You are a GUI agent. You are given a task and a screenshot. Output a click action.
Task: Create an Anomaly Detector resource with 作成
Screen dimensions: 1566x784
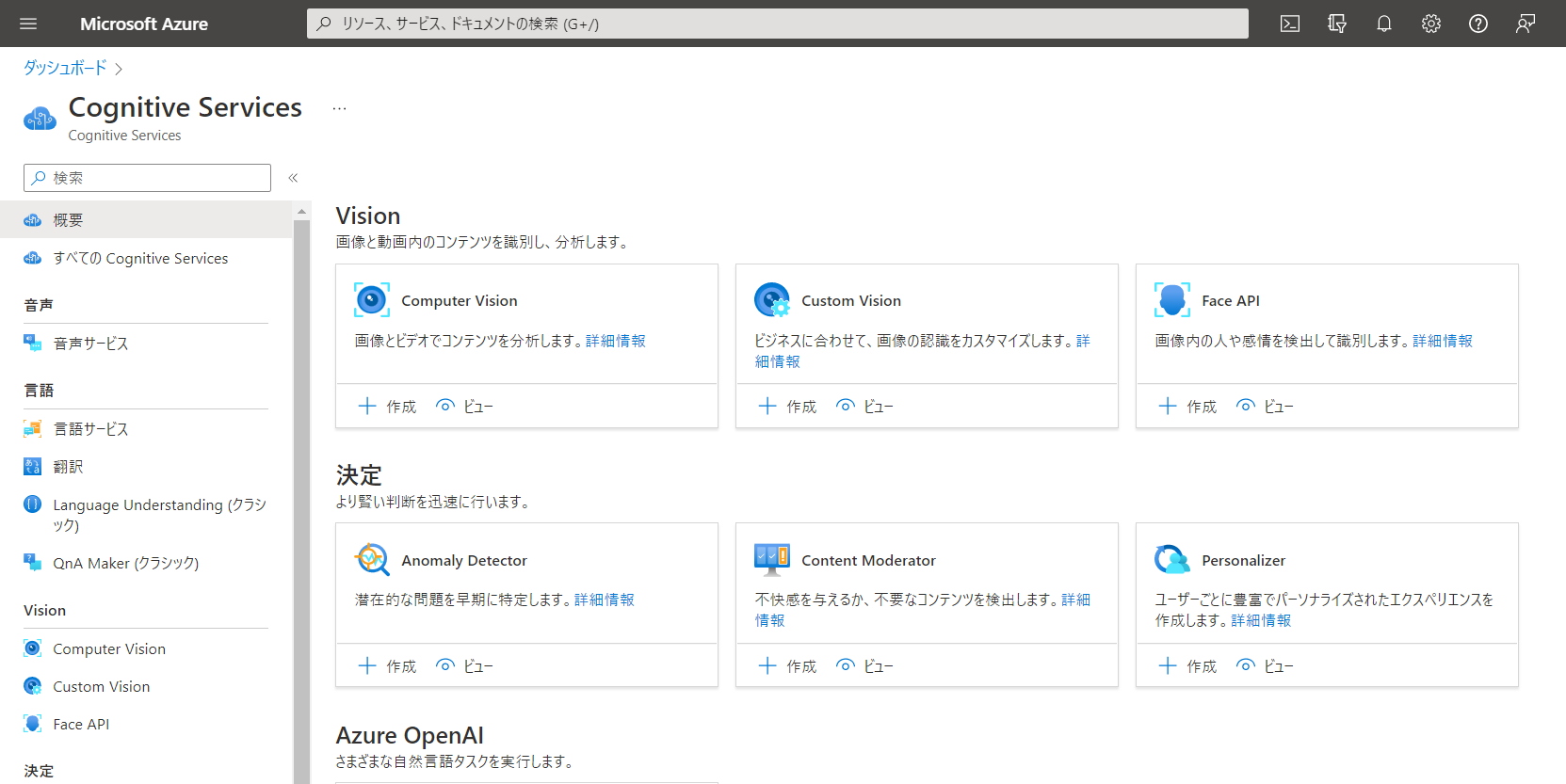[387, 666]
